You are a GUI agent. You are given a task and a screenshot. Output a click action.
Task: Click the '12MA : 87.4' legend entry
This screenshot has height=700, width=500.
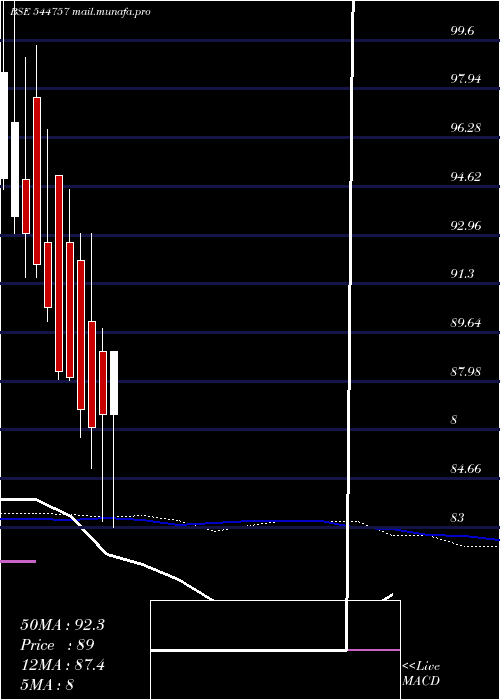coord(62,665)
